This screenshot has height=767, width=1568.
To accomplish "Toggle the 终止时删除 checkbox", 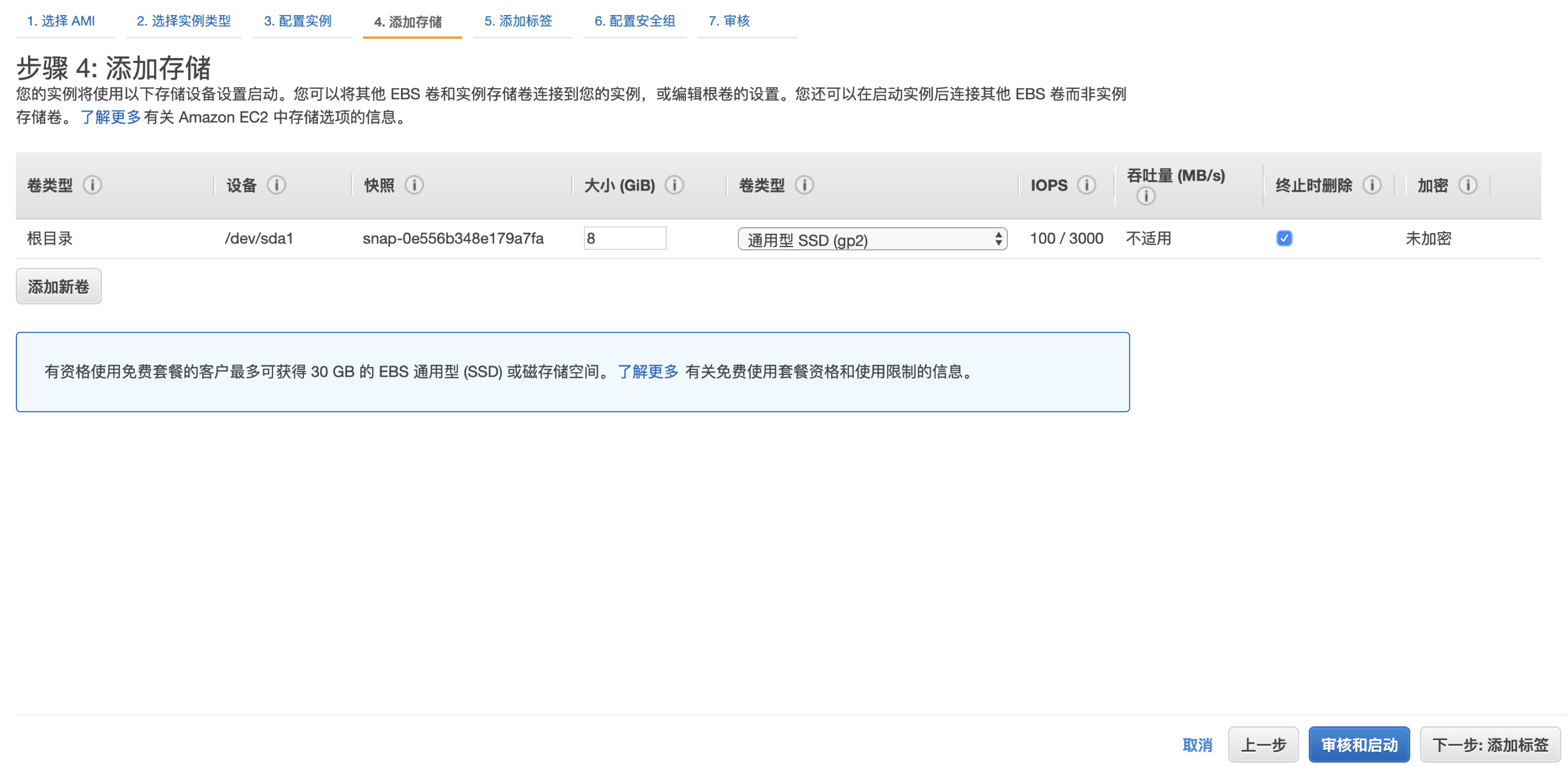I will point(1284,239).
